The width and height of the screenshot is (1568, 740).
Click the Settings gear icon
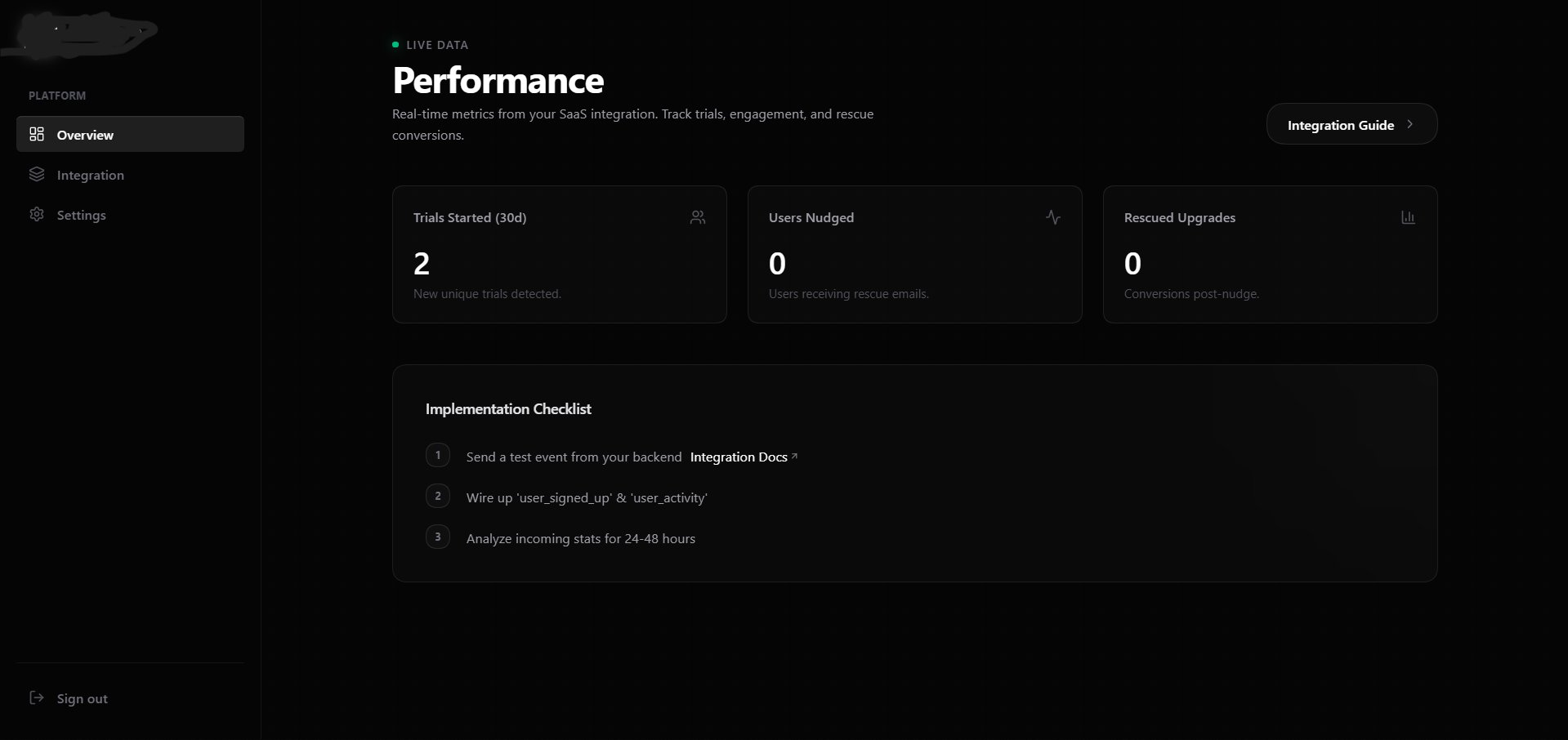click(x=37, y=214)
